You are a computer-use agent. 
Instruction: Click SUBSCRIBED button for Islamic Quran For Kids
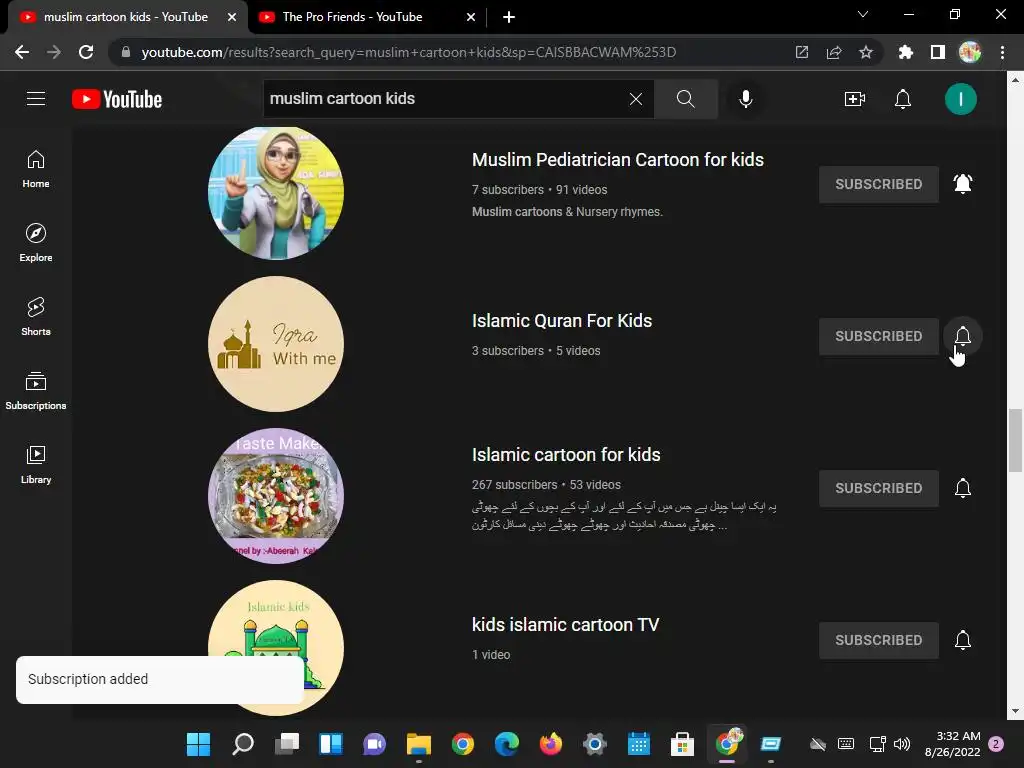tap(878, 336)
